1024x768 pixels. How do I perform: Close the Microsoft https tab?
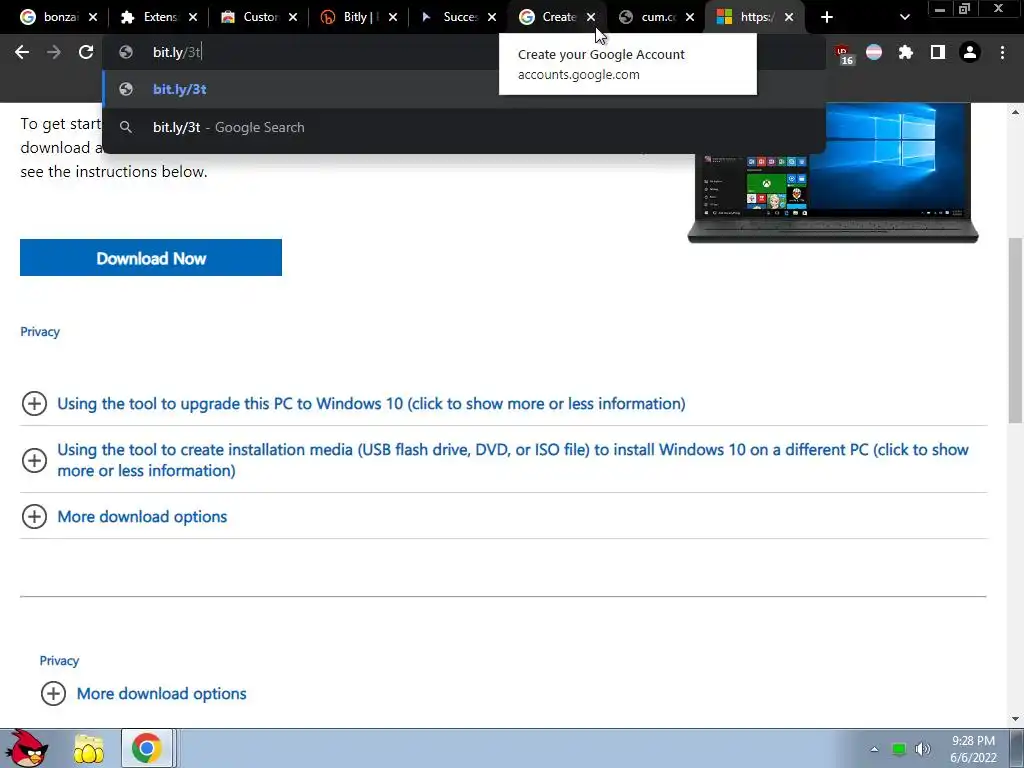click(789, 17)
